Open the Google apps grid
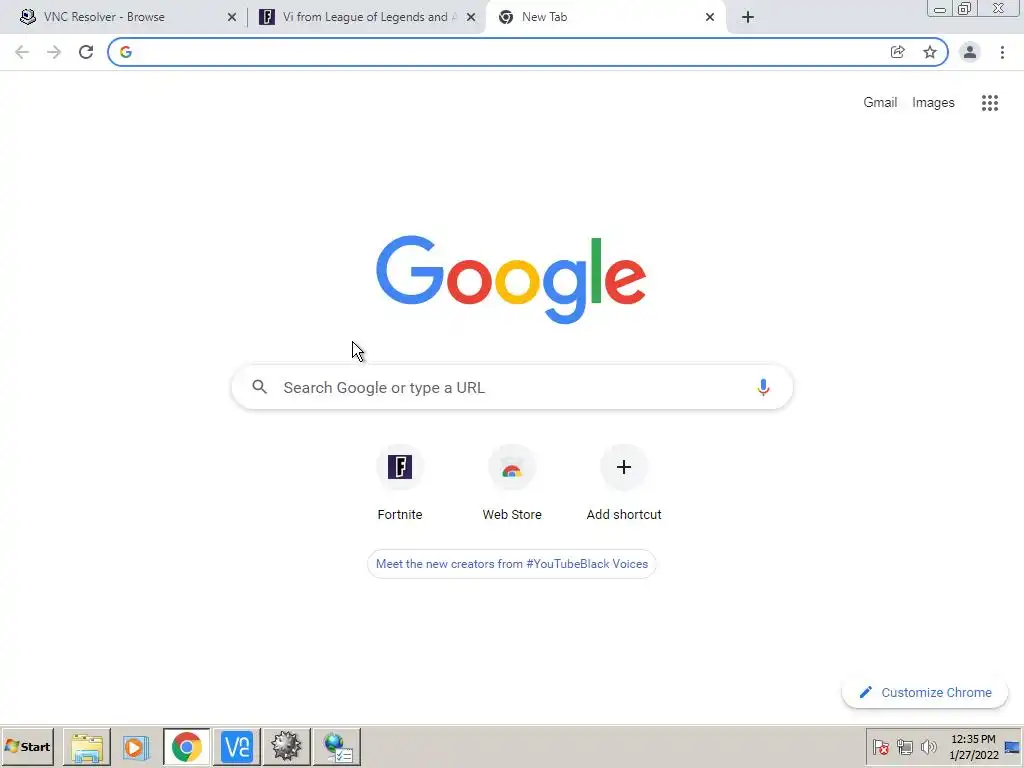The height and width of the screenshot is (768, 1024). coord(990,103)
